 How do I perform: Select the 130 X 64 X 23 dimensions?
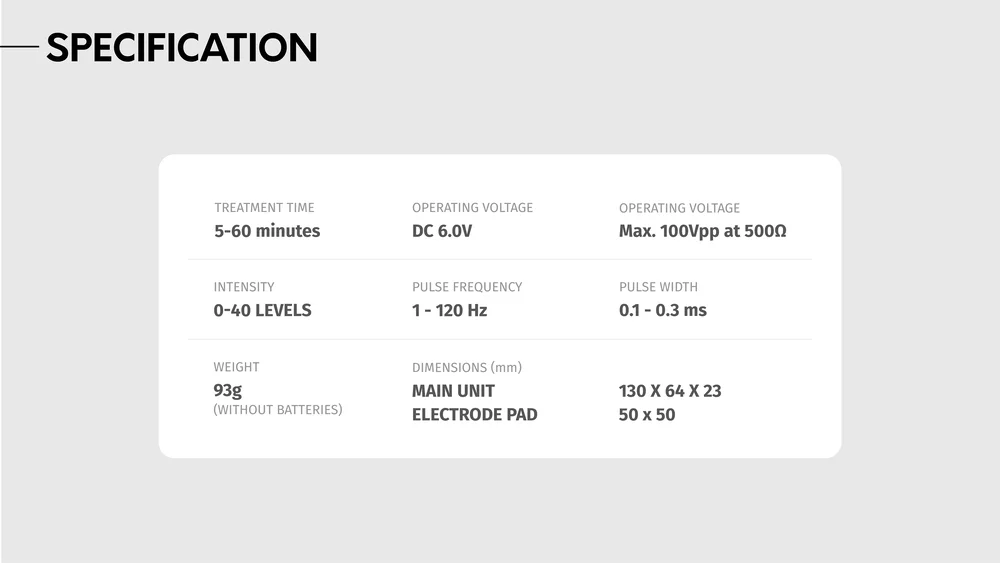(670, 391)
